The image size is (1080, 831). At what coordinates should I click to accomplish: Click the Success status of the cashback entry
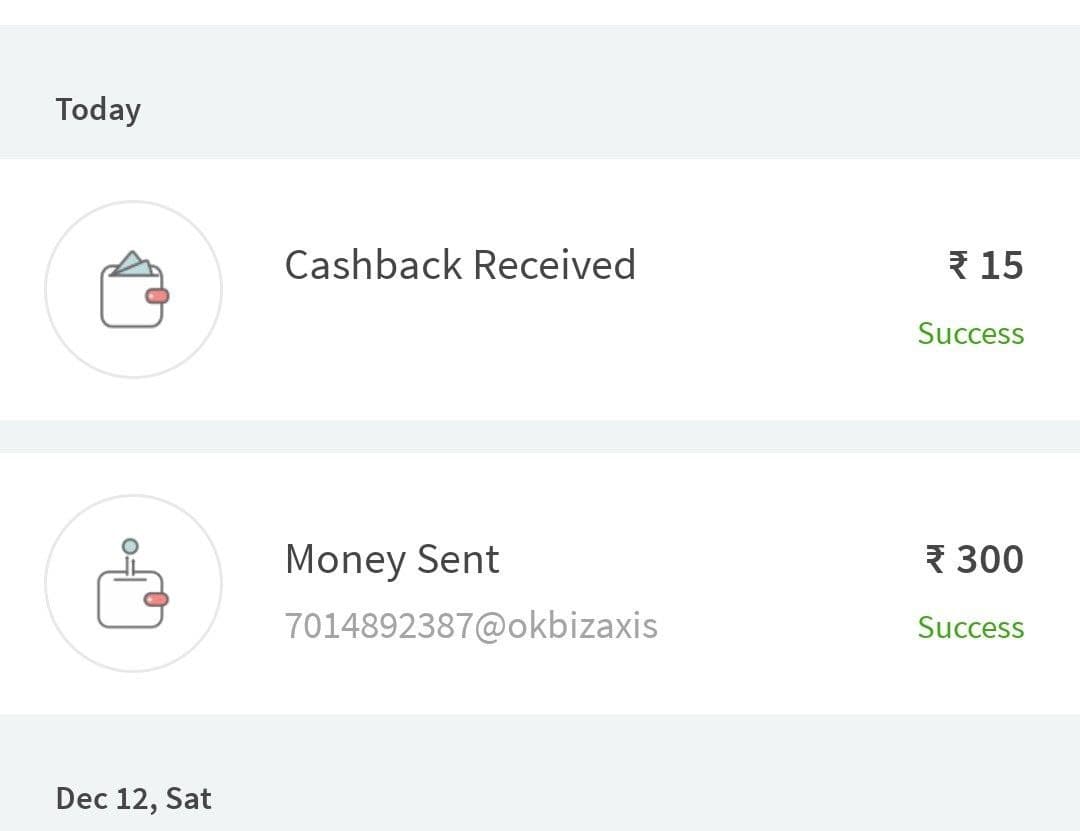pyautogui.click(x=970, y=333)
